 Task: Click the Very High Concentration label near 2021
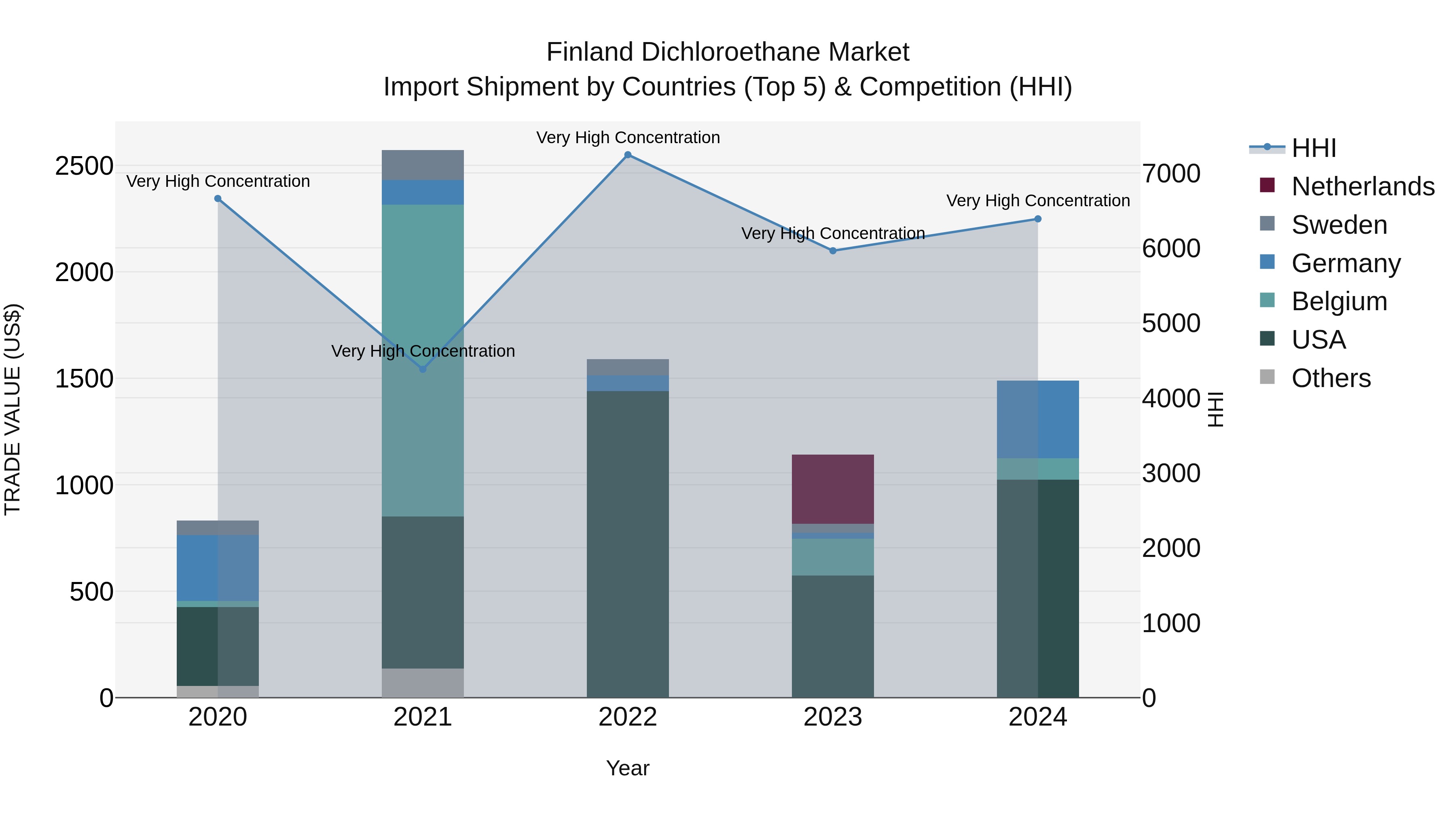(x=423, y=351)
